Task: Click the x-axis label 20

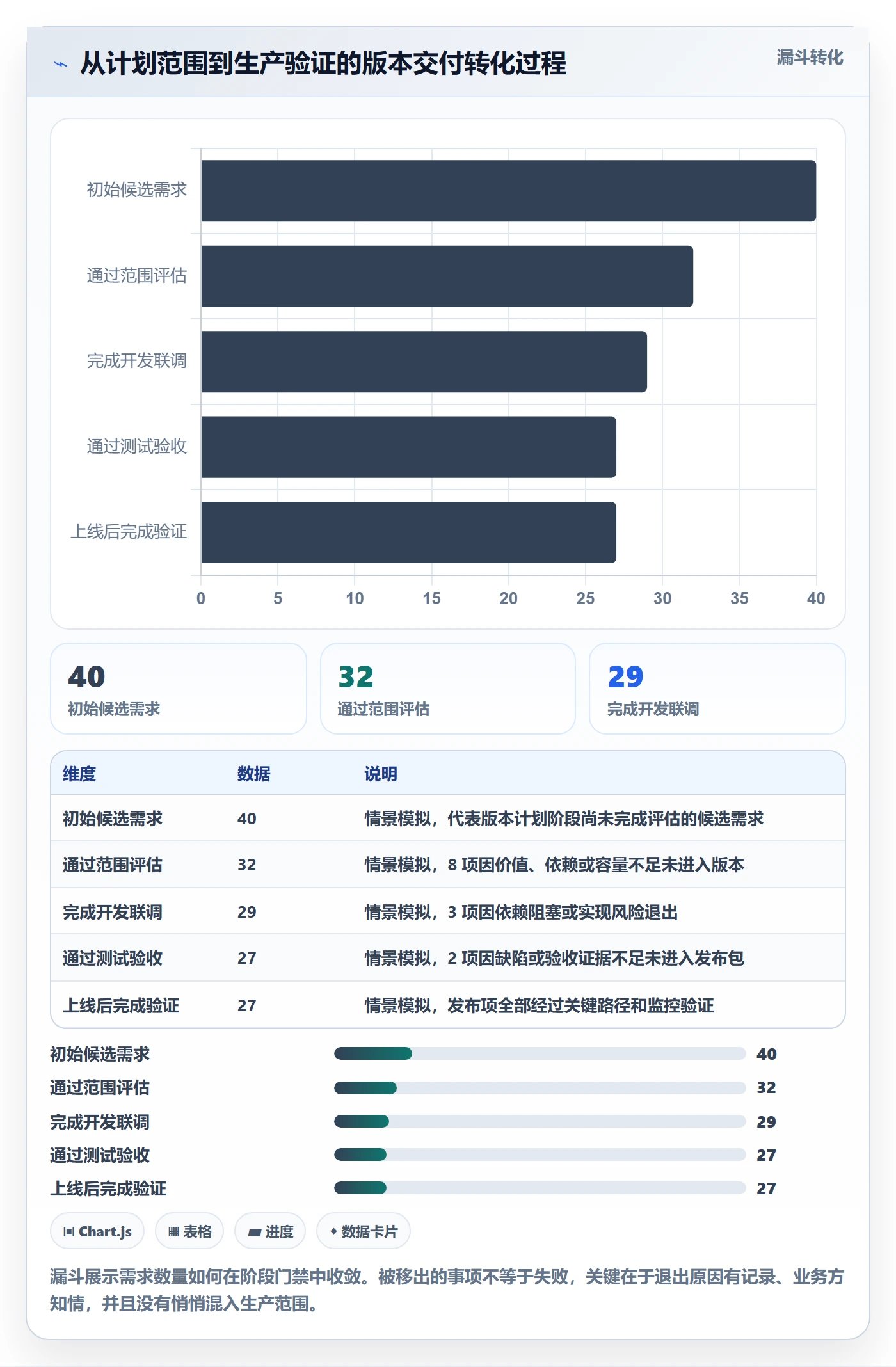Action: click(x=509, y=598)
